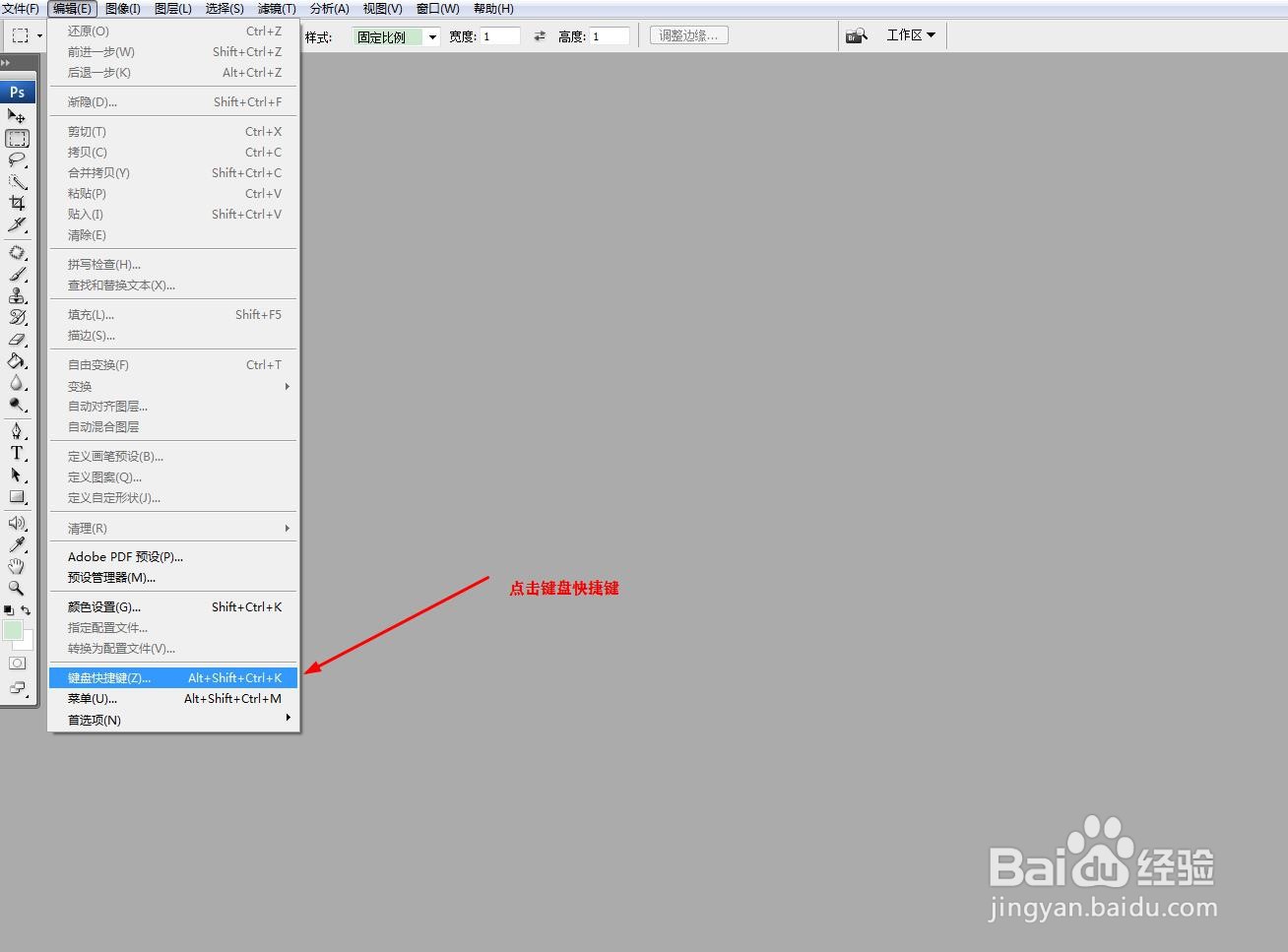This screenshot has height=952, width=1288.
Task: Select the Eyedropper tool
Action: click(17, 544)
